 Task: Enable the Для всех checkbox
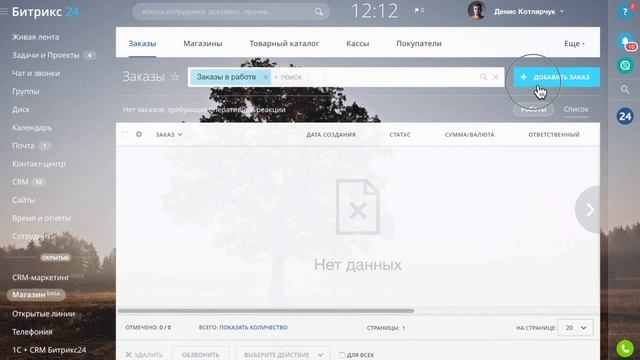342,355
